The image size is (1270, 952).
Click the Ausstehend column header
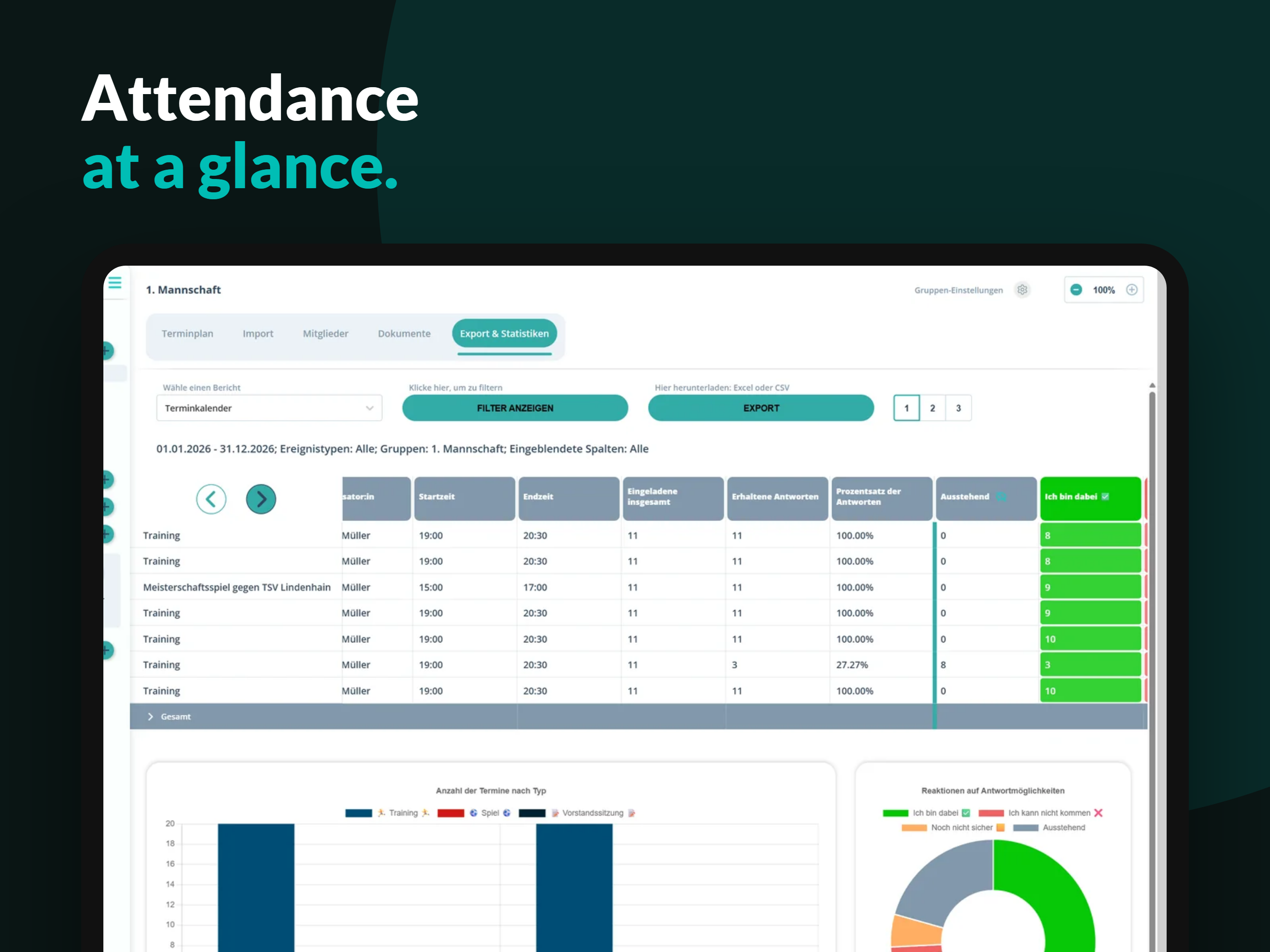coord(986,499)
